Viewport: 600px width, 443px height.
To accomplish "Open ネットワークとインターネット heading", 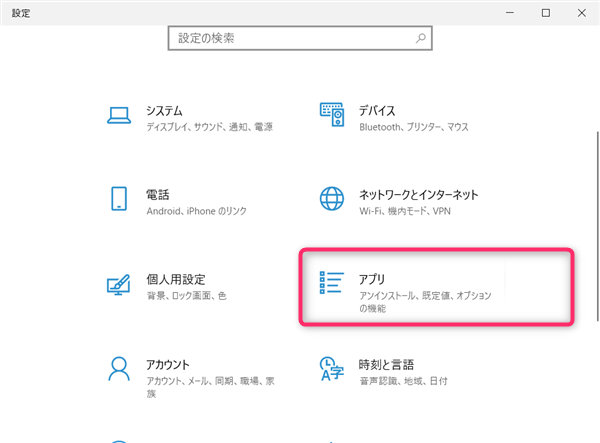I will pyautogui.click(x=418, y=195).
